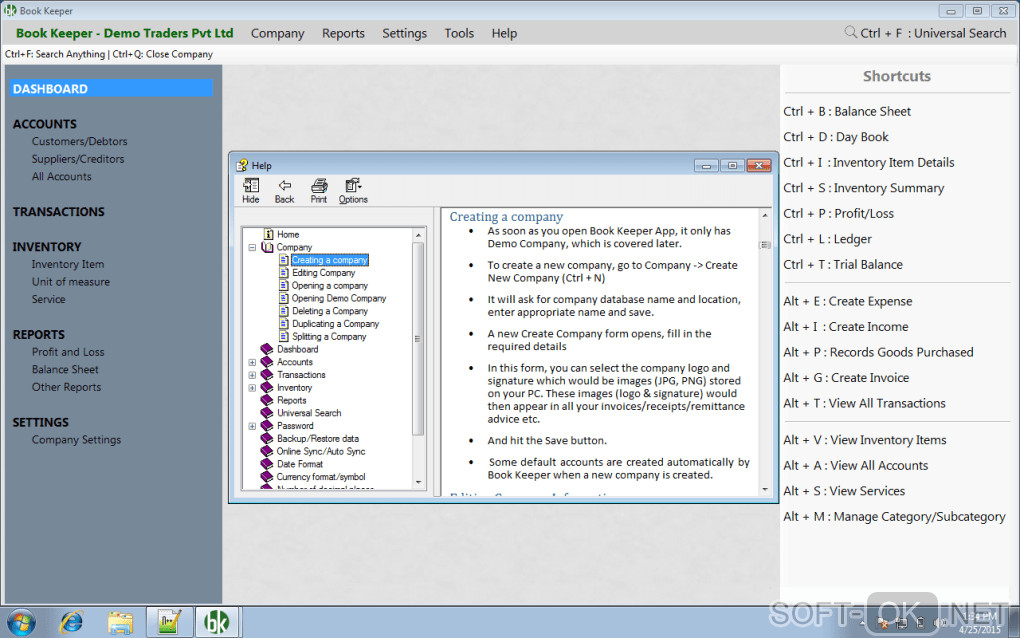Image resolution: width=1020 pixels, height=638 pixels.
Task: Click the Online Sync/Auto Sync book icon
Action: (267, 451)
